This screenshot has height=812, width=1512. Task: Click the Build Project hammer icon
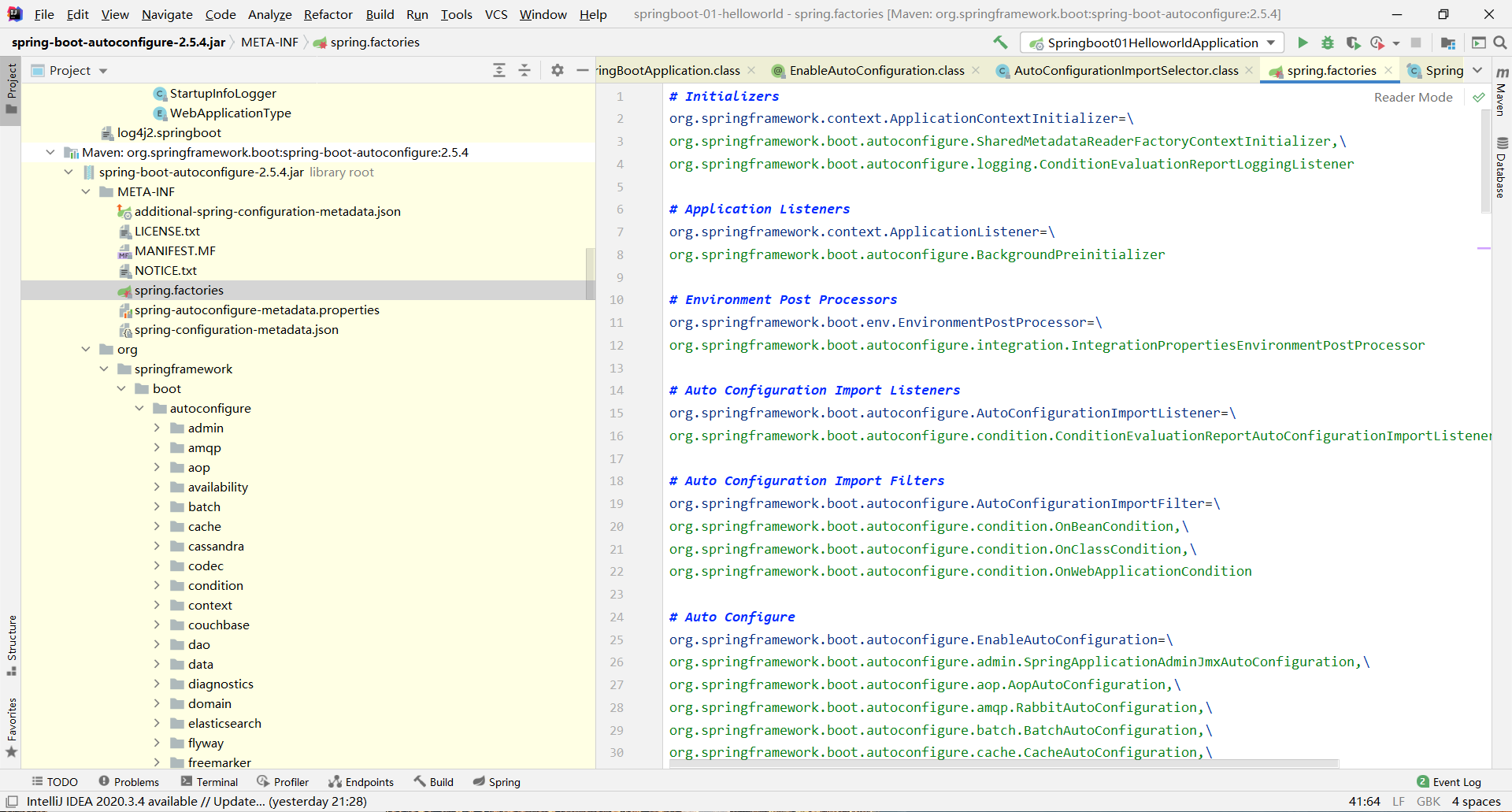(1000, 43)
